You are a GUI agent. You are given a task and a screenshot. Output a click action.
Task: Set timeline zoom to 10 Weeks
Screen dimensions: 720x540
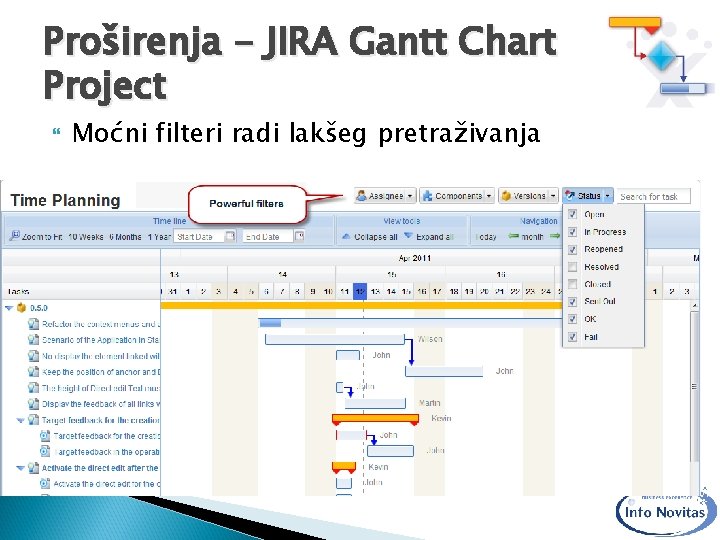85,237
